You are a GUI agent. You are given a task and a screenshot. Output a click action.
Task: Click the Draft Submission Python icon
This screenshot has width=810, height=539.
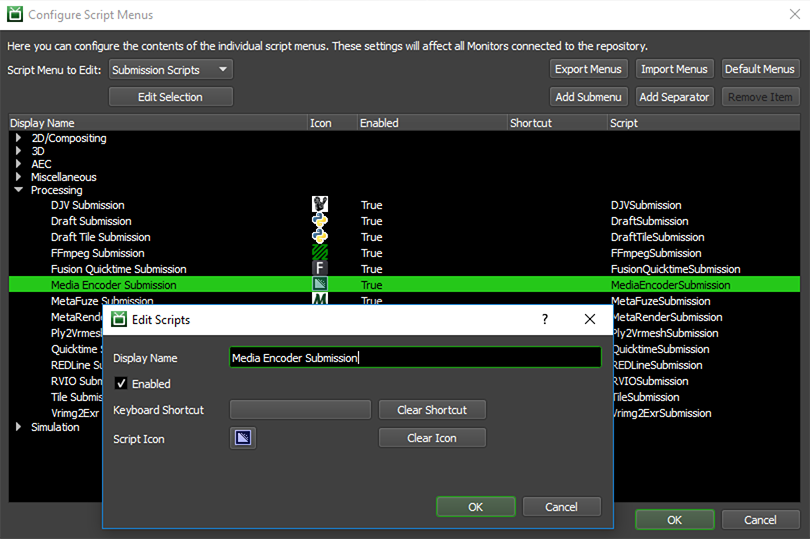(320, 221)
